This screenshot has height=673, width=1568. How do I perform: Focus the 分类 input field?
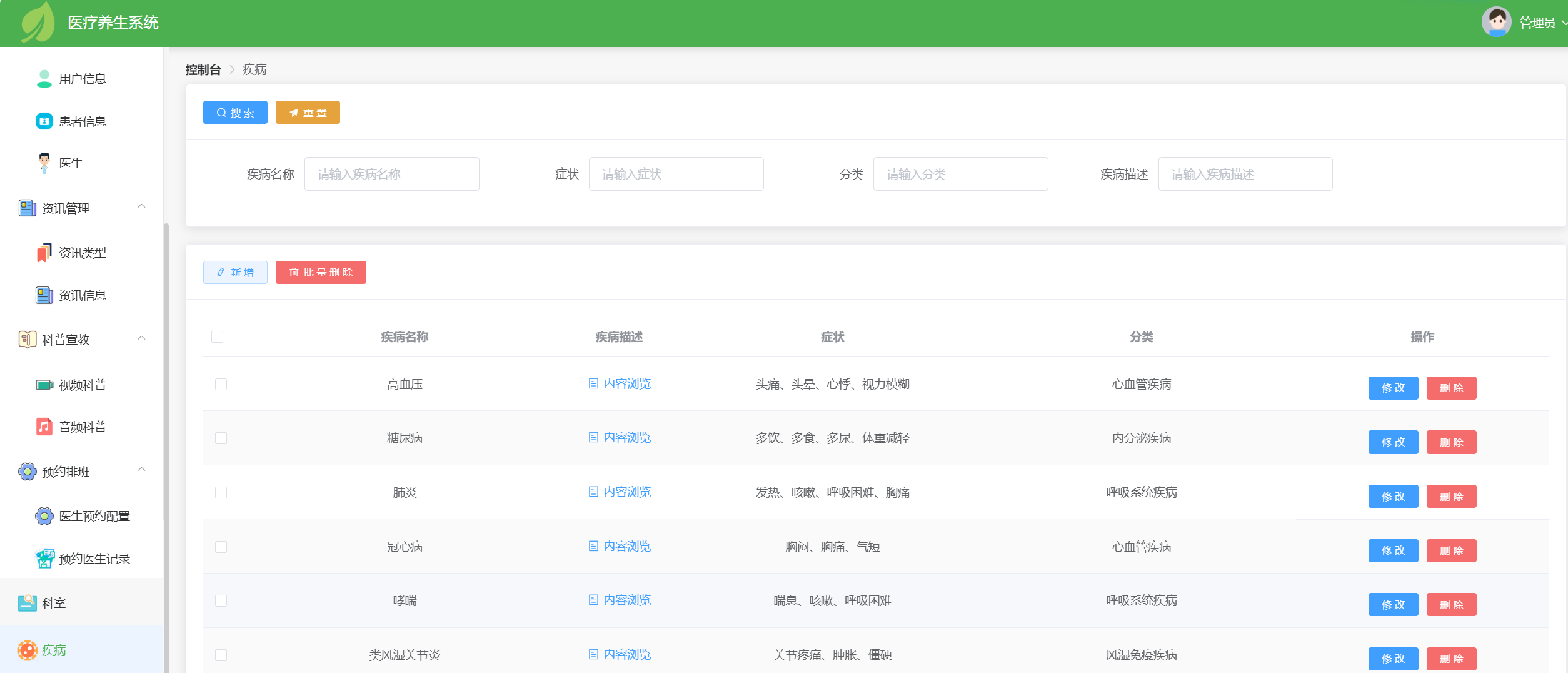[961, 174]
